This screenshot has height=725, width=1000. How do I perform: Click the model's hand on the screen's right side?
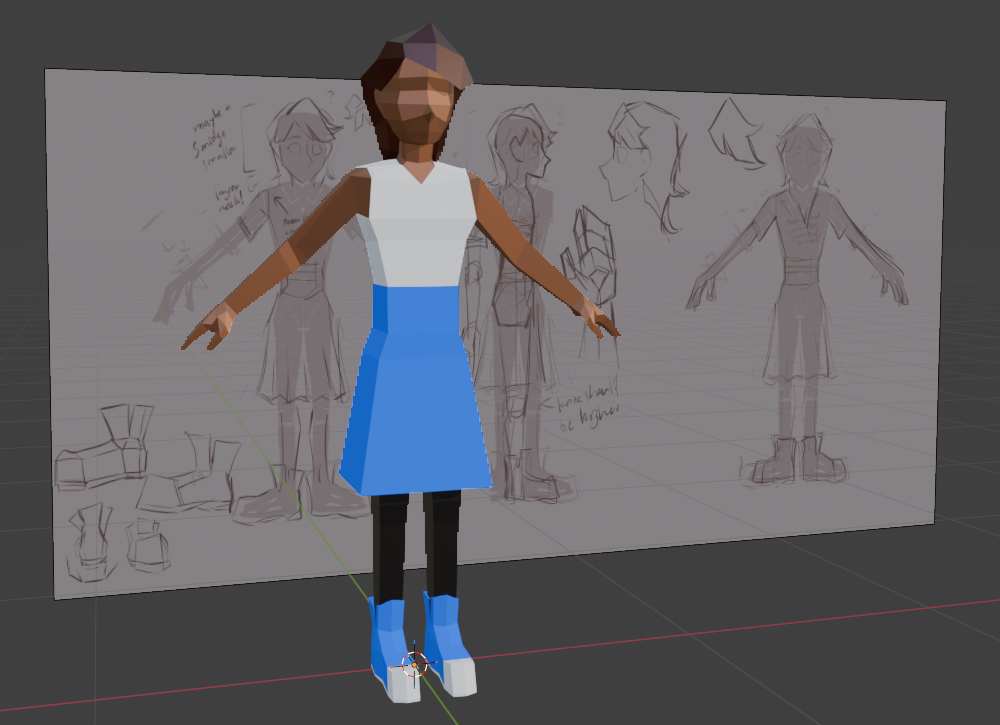[601, 322]
